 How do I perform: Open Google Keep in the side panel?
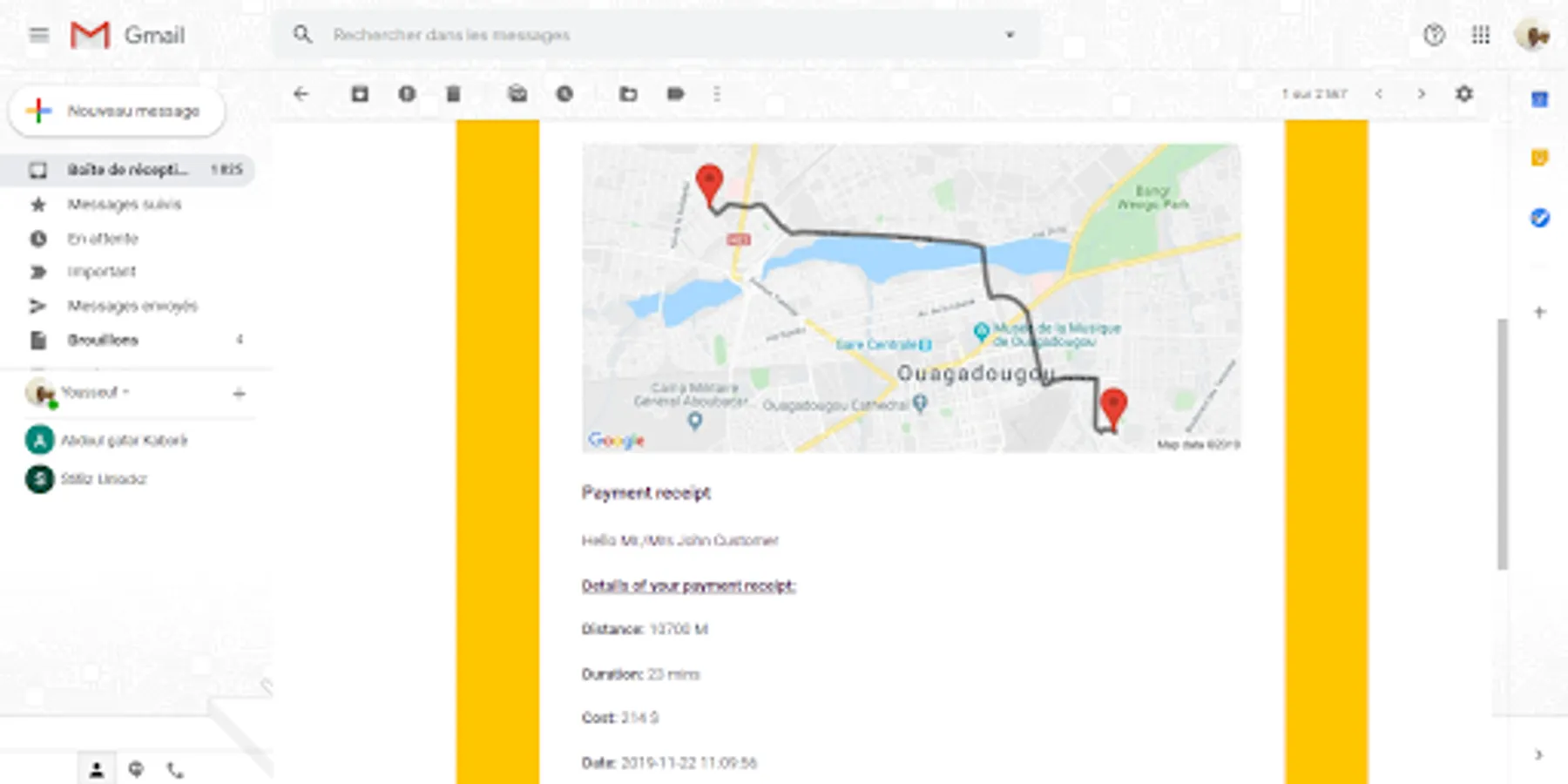1539,158
